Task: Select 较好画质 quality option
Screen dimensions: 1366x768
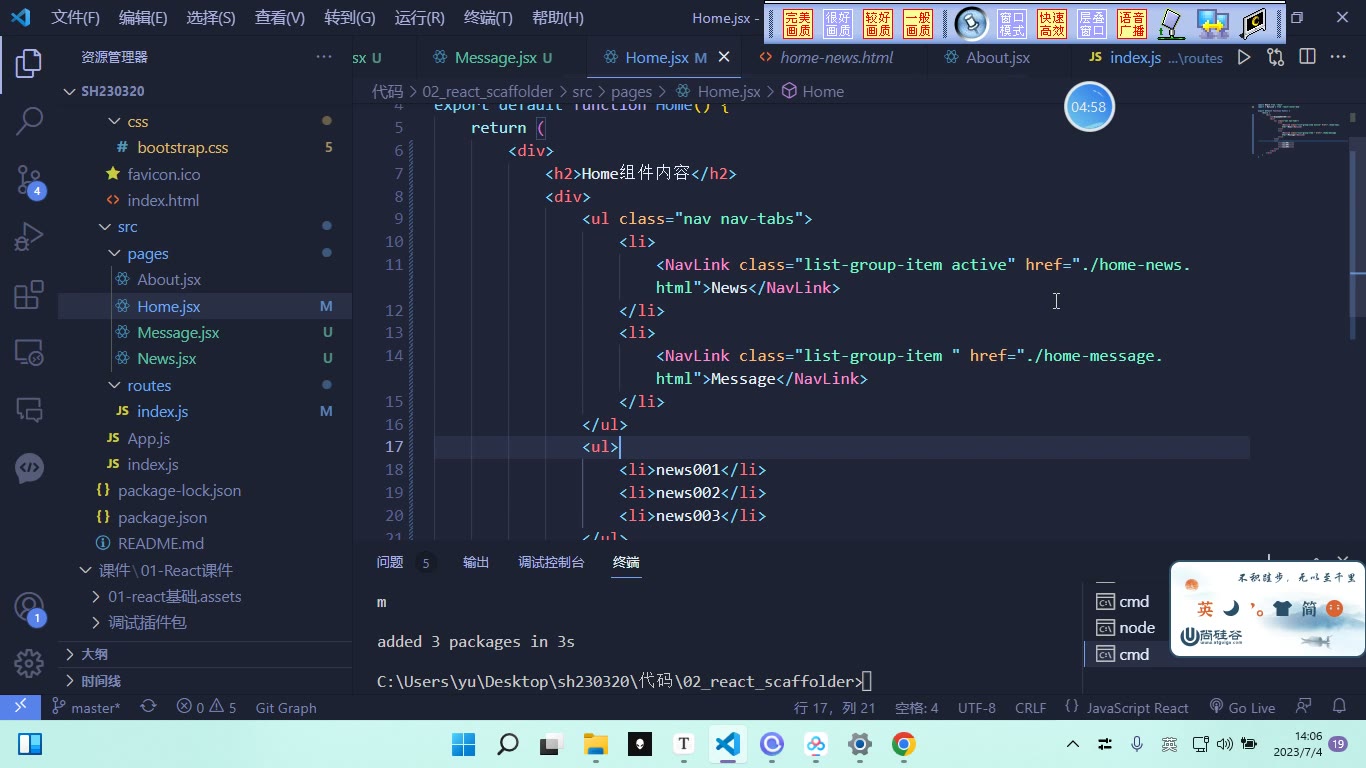Action: pyautogui.click(x=878, y=24)
